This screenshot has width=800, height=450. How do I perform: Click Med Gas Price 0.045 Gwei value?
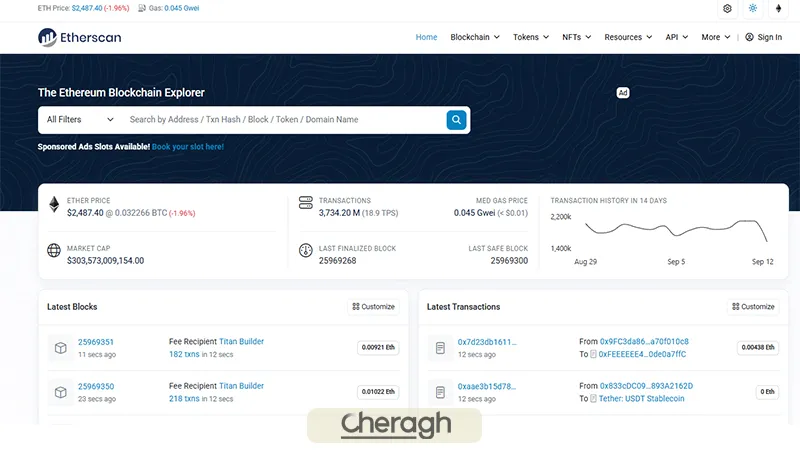[x=474, y=213]
